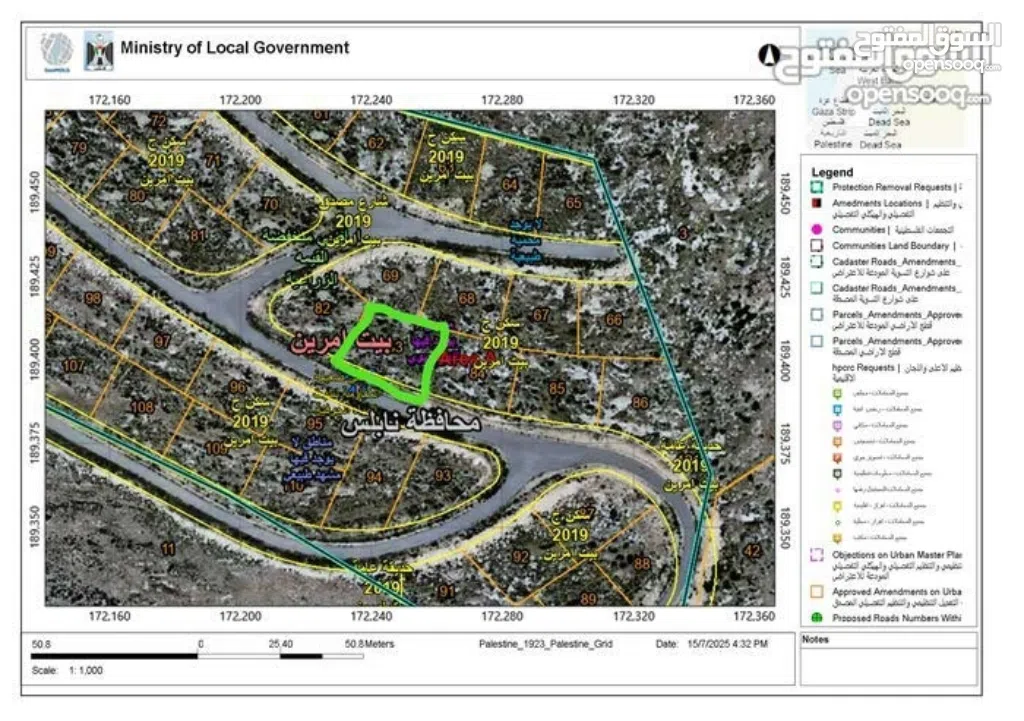Click the Approved Amendments orange square symbol
Screen dimensions: 1024x721
click(x=817, y=591)
